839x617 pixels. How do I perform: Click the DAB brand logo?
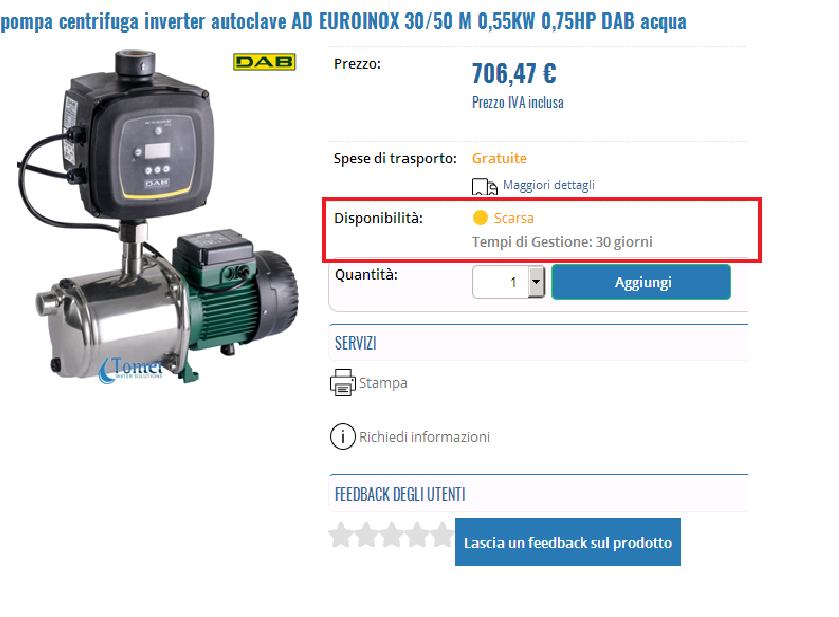[264, 62]
